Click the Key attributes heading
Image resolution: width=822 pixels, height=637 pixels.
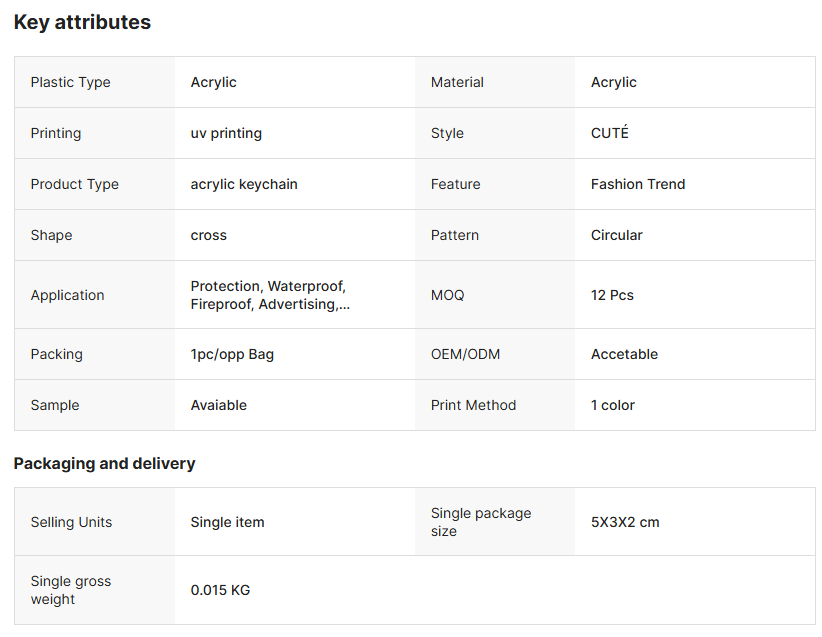82,22
